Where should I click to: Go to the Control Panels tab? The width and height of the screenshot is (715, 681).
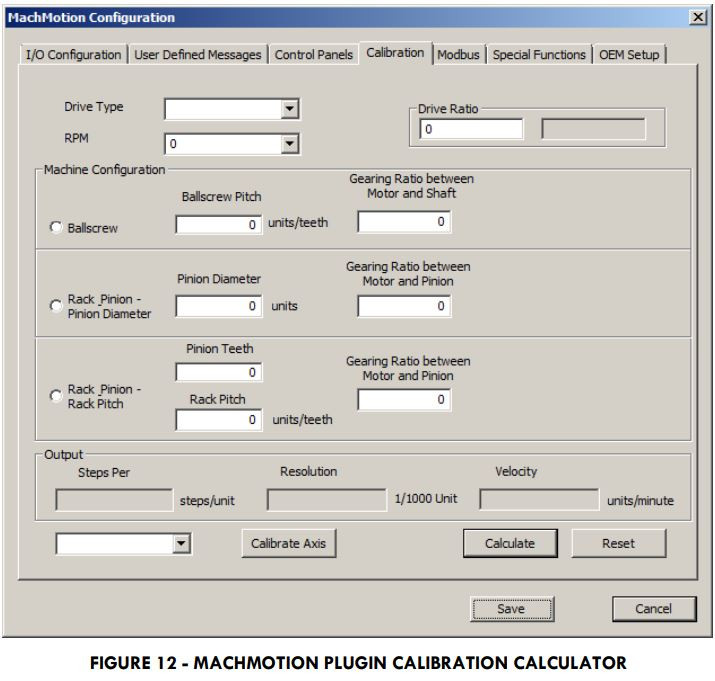314,55
